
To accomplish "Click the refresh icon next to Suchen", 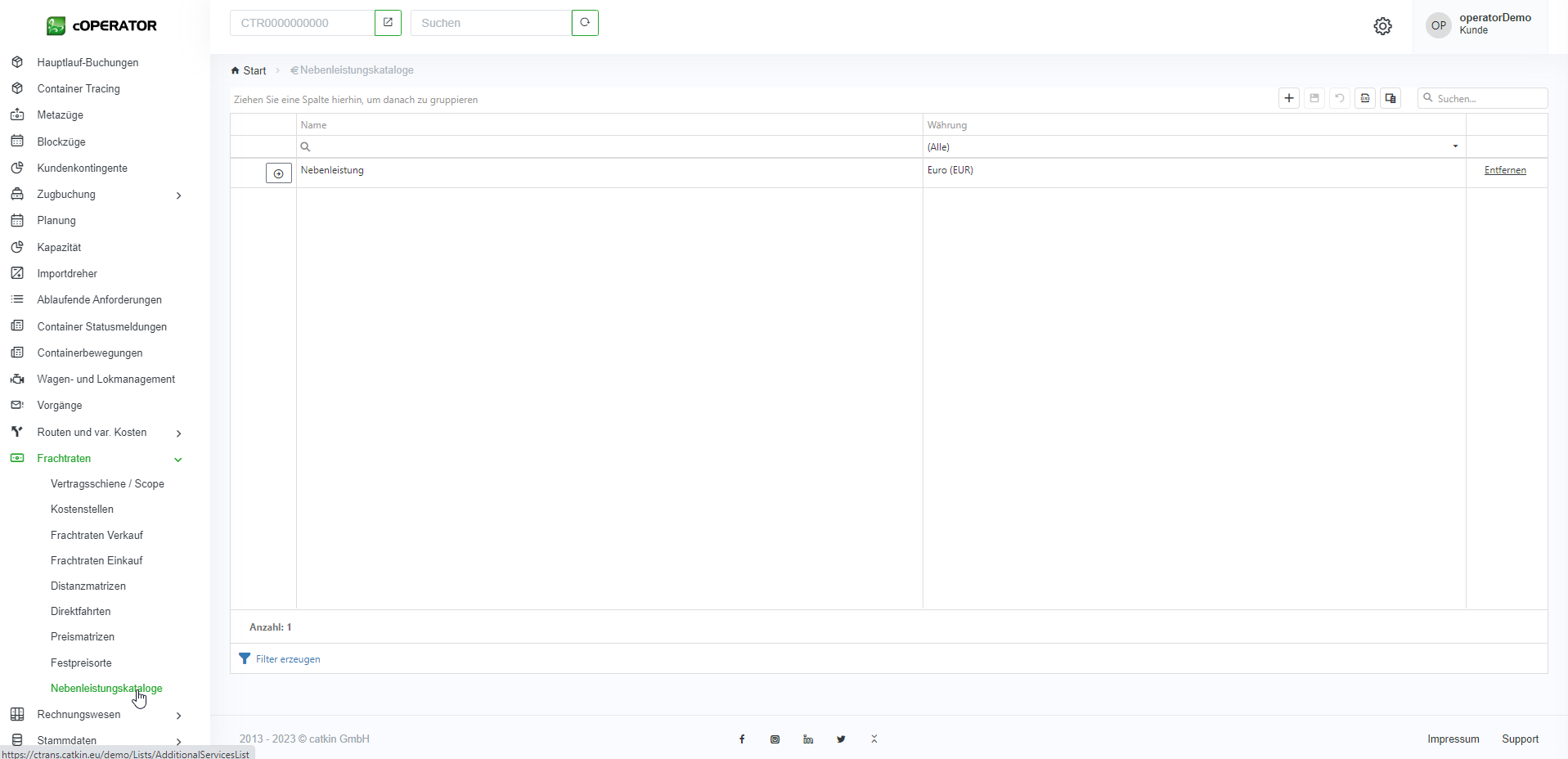I will click(x=585, y=23).
